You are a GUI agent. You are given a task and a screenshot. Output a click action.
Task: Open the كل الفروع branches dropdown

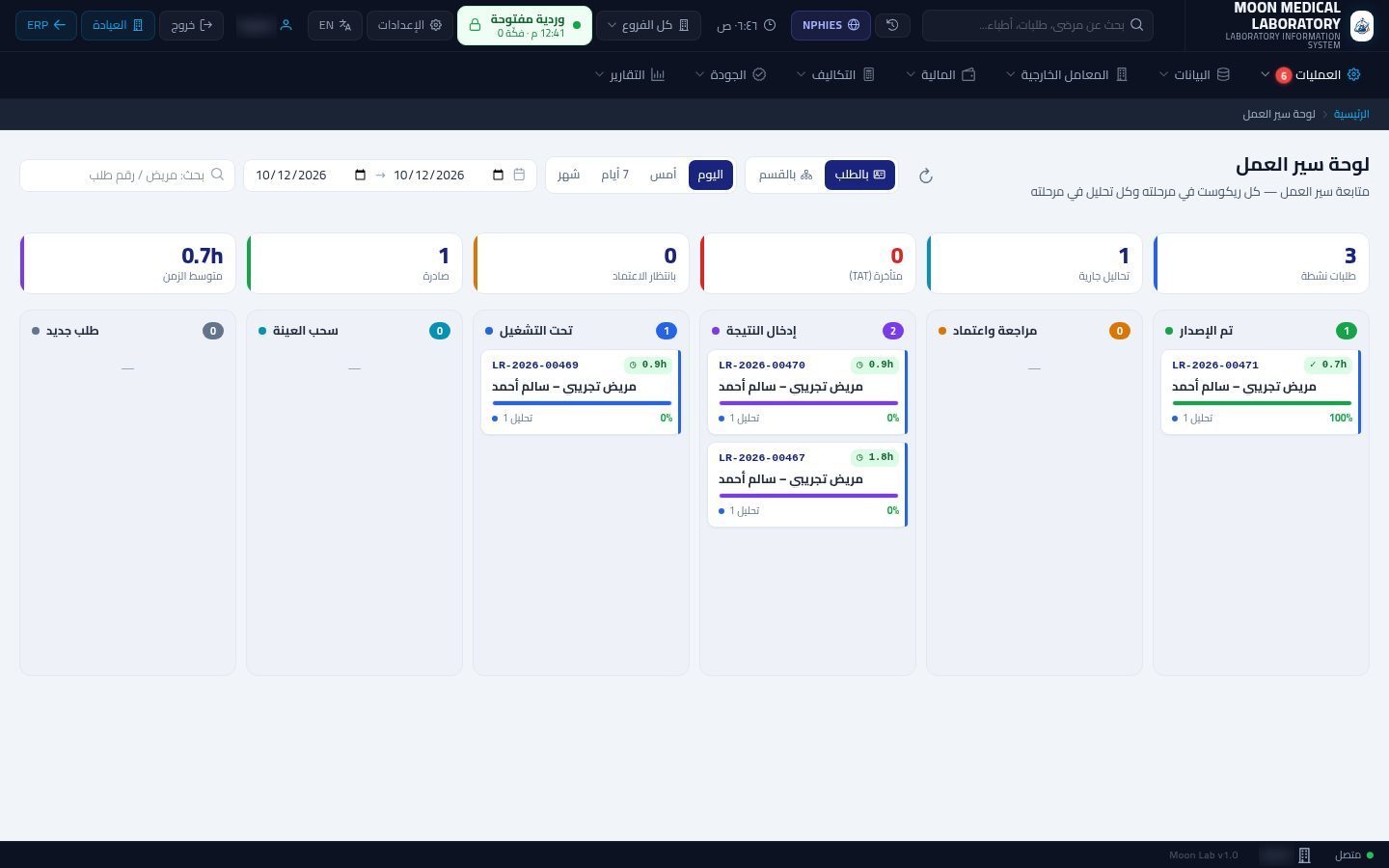coord(648,25)
